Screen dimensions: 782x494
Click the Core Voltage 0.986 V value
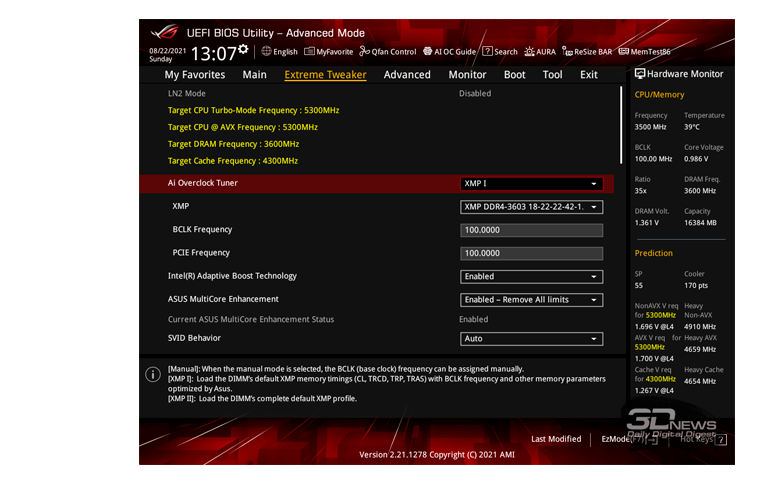(696, 159)
